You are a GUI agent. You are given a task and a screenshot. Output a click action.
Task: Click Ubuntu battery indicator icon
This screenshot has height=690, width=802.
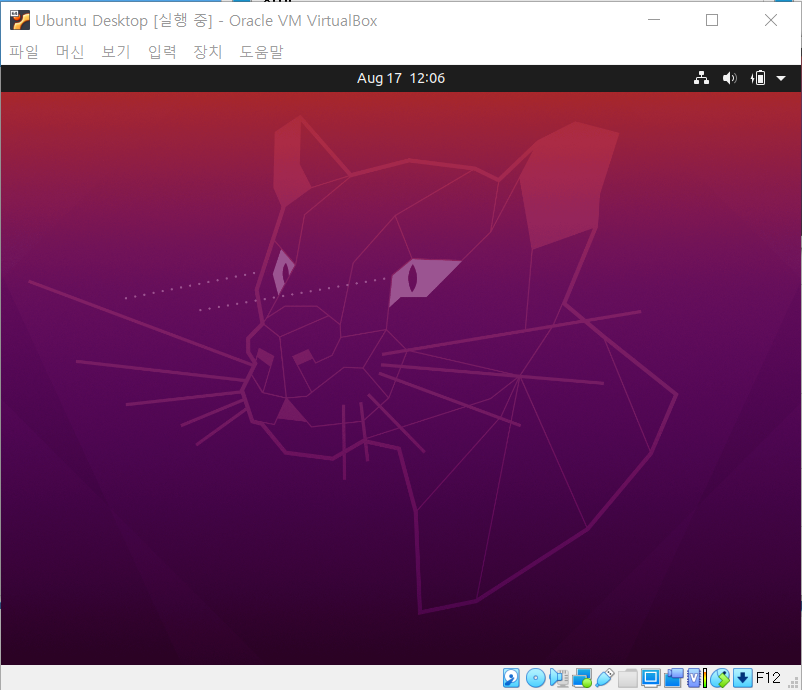758,78
